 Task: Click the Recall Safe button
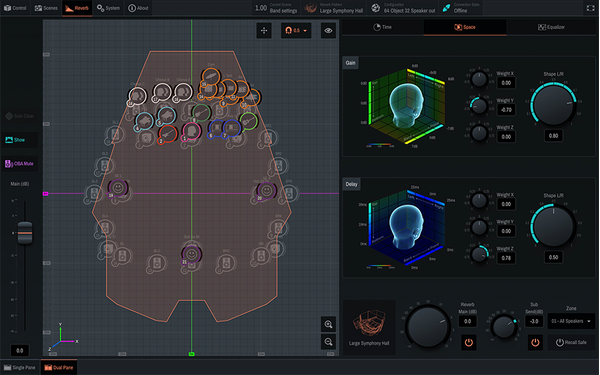click(x=571, y=342)
